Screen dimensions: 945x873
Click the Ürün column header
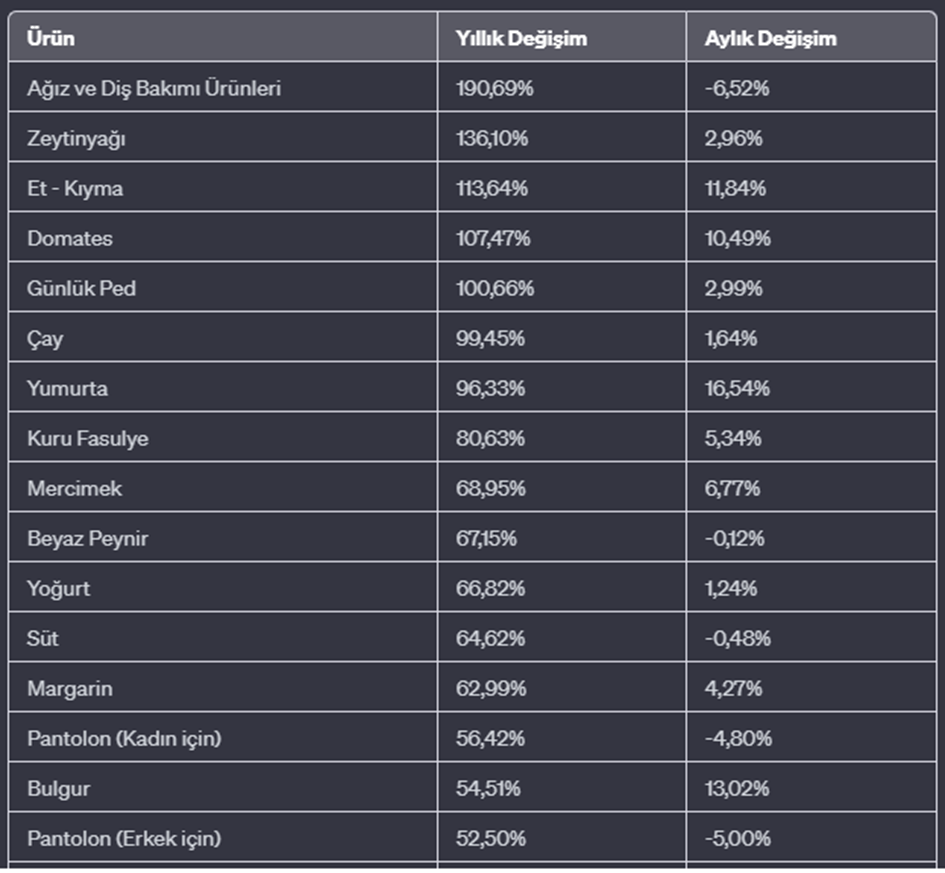[52, 39]
